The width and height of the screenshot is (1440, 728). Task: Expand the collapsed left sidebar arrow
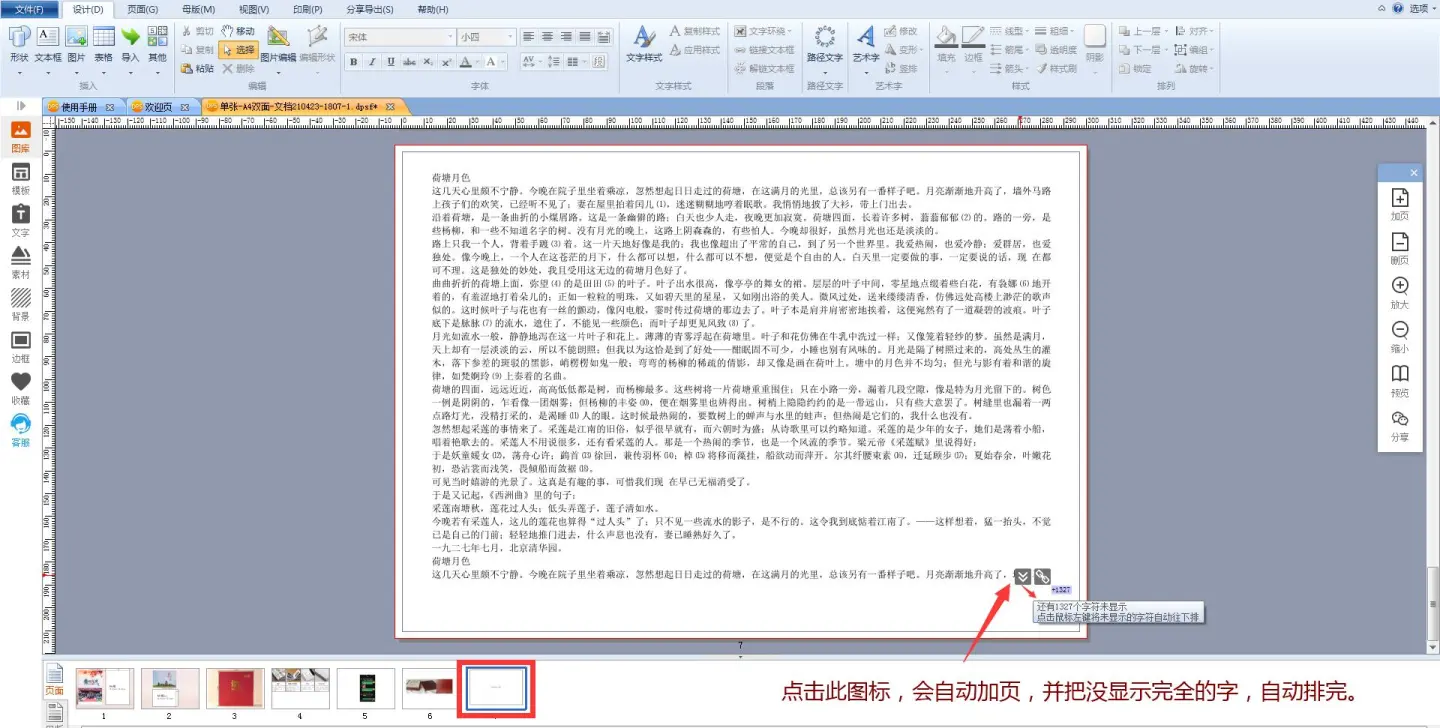[x=20, y=106]
